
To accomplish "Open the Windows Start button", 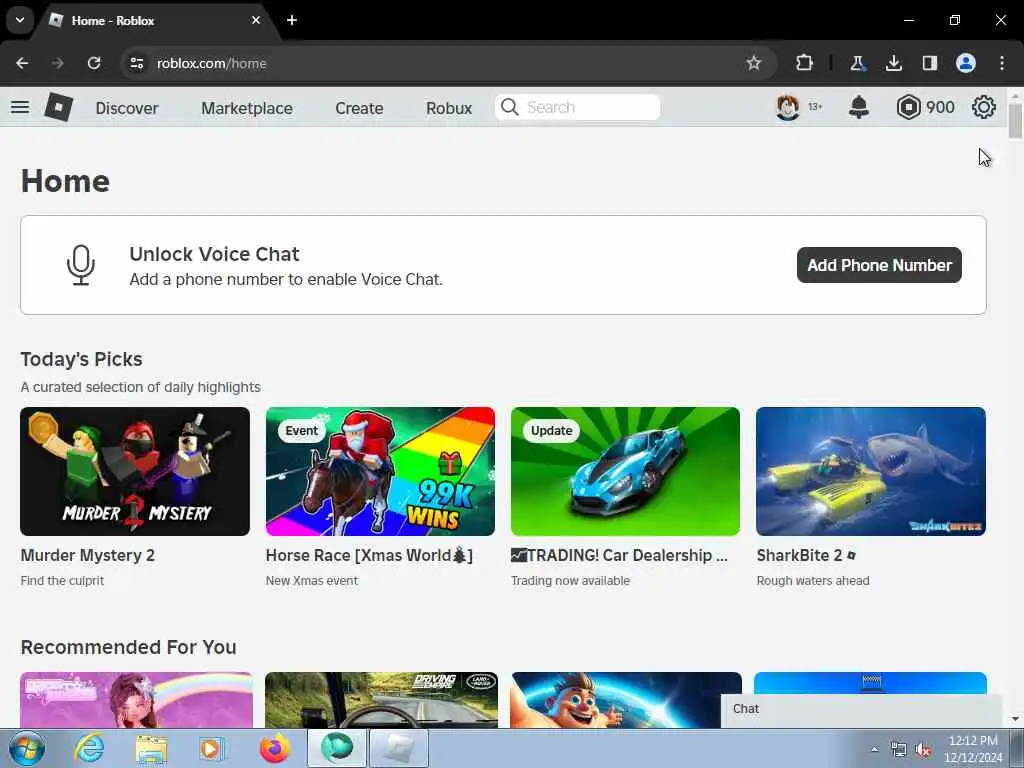I will click(x=27, y=748).
